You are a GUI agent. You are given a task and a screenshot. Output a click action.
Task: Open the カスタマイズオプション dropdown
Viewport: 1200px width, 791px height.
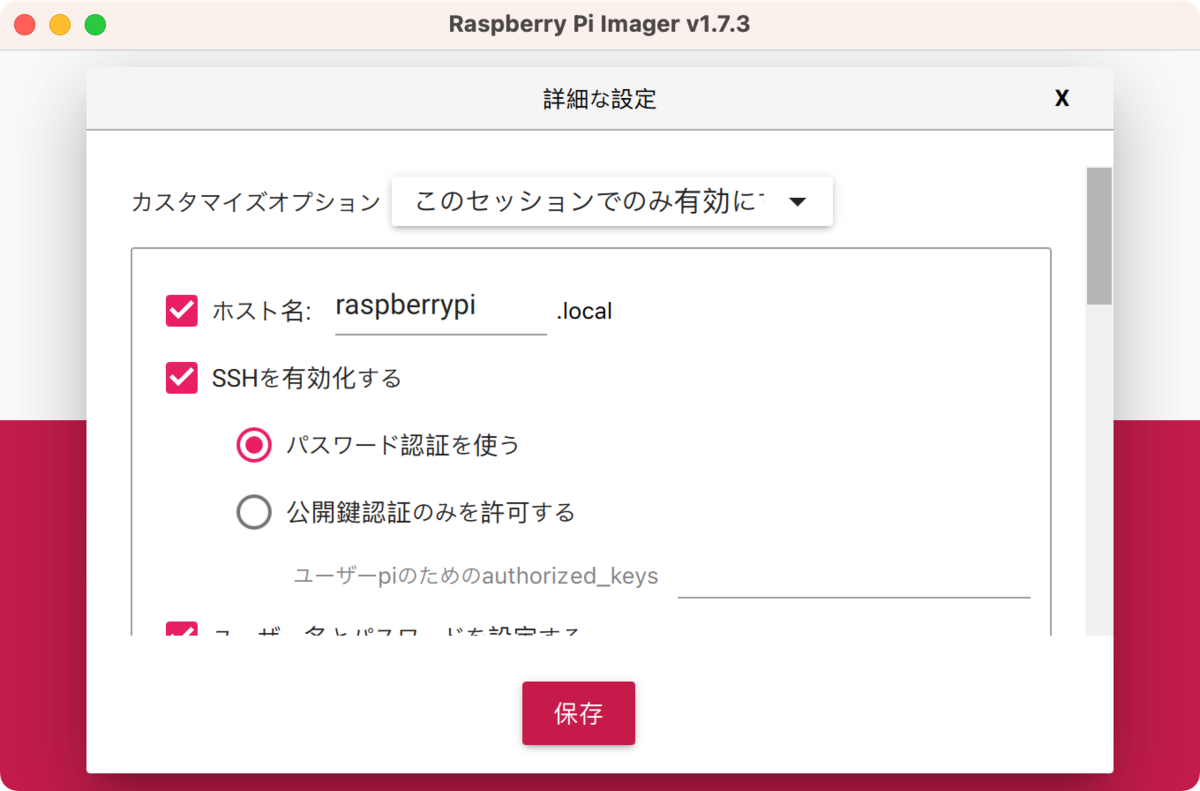612,201
